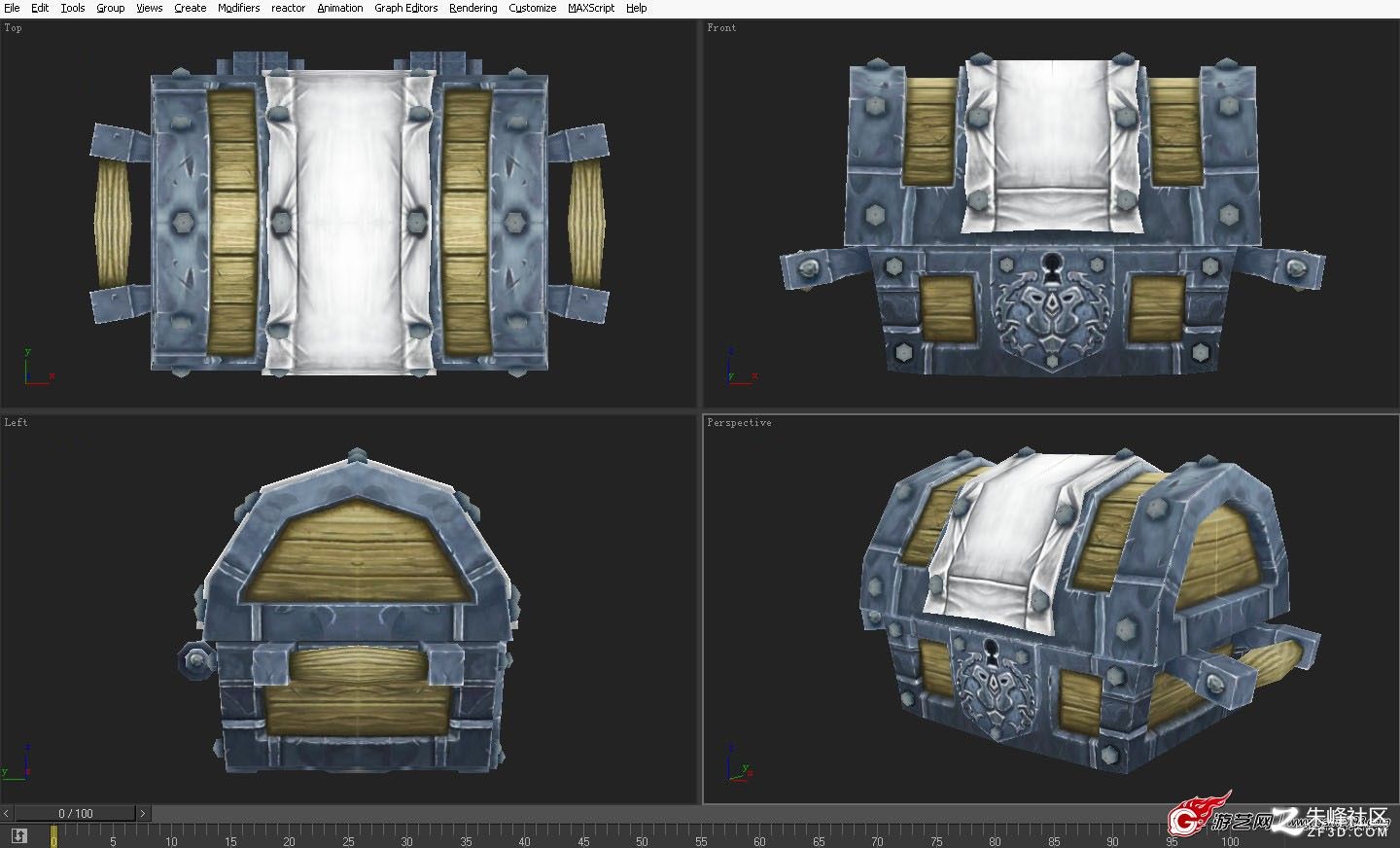Open the reactor menu
Image resolution: width=1400 pixels, height=848 pixels.
tap(289, 8)
